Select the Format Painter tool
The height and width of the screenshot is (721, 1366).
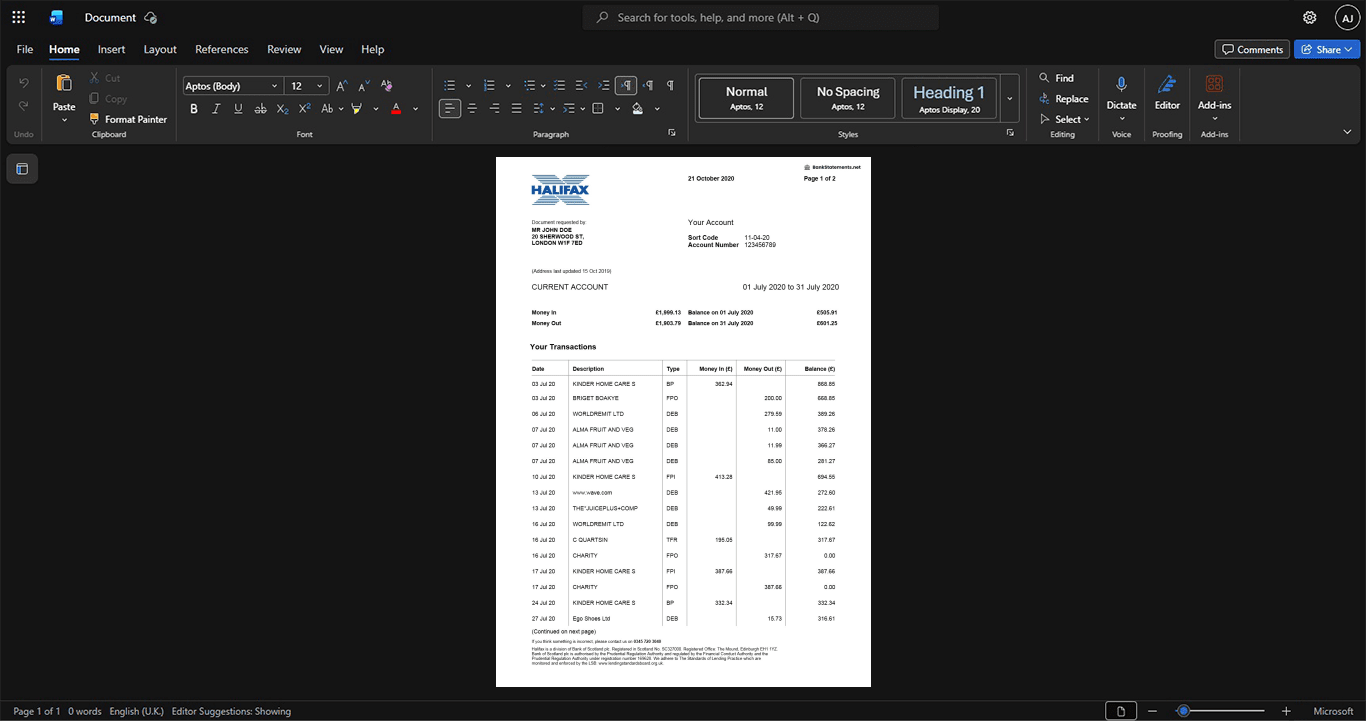click(x=128, y=119)
